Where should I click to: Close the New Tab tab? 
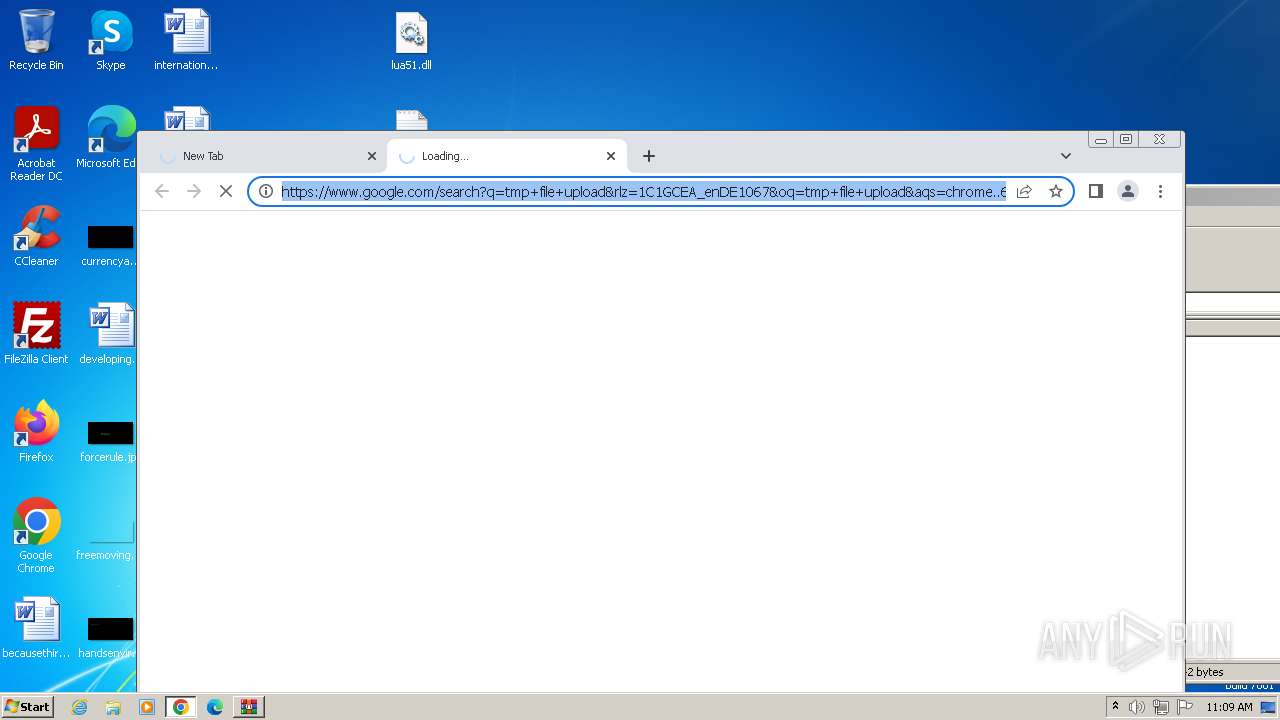coord(372,156)
